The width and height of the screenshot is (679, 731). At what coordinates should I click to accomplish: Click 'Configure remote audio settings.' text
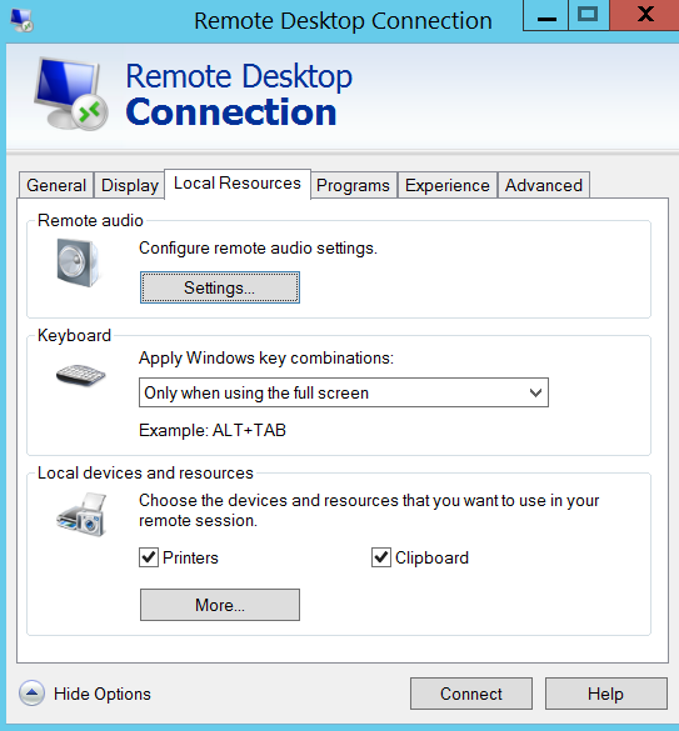click(x=258, y=248)
